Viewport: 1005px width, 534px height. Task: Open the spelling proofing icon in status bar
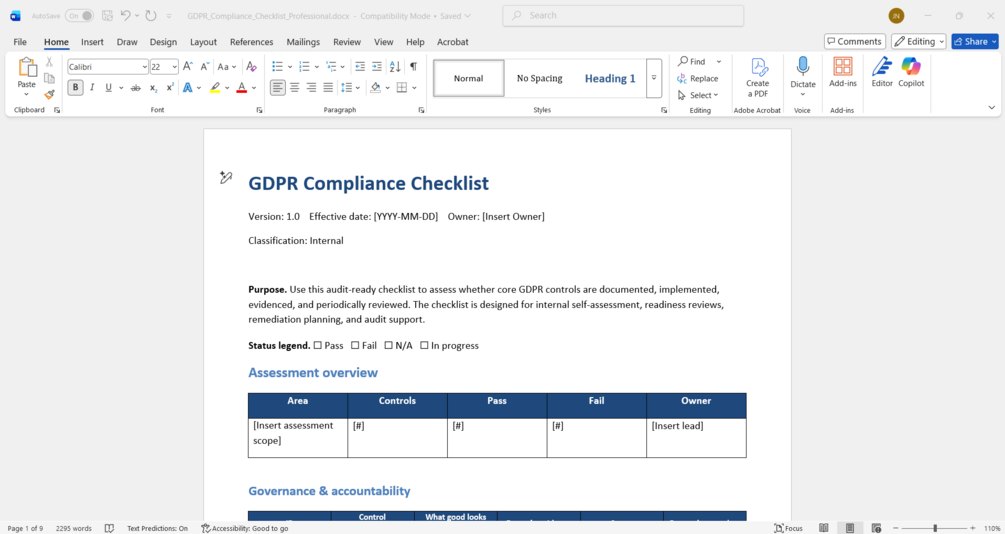click(109, 528)
